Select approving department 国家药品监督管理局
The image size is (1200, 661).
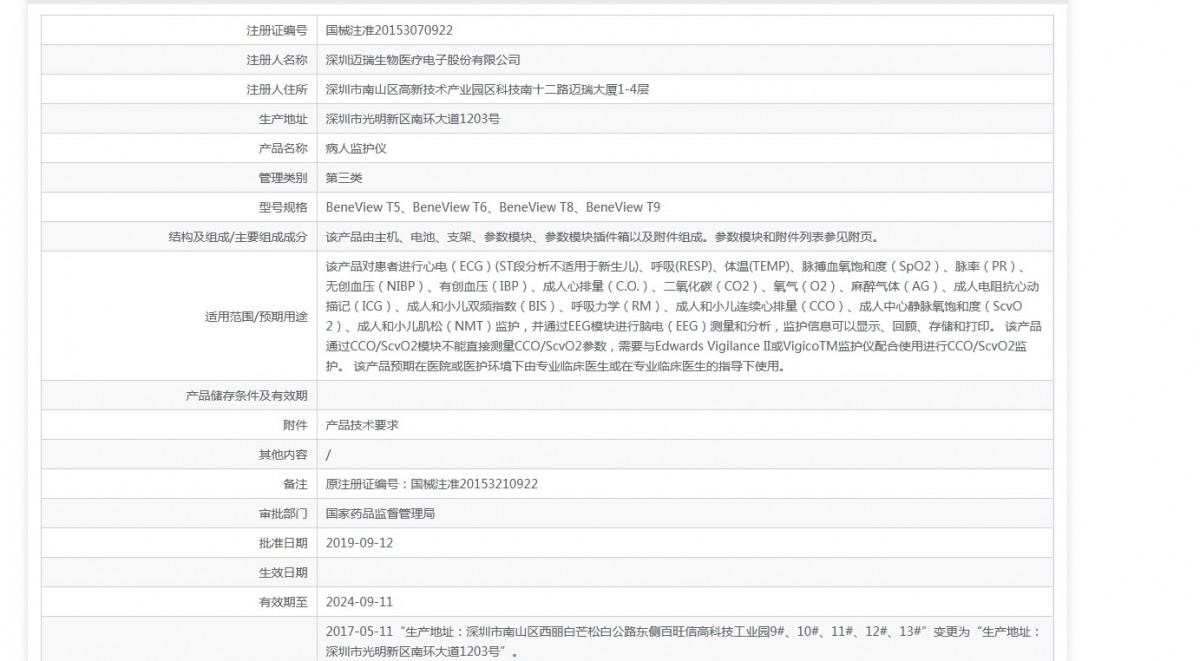pos(380,513)
